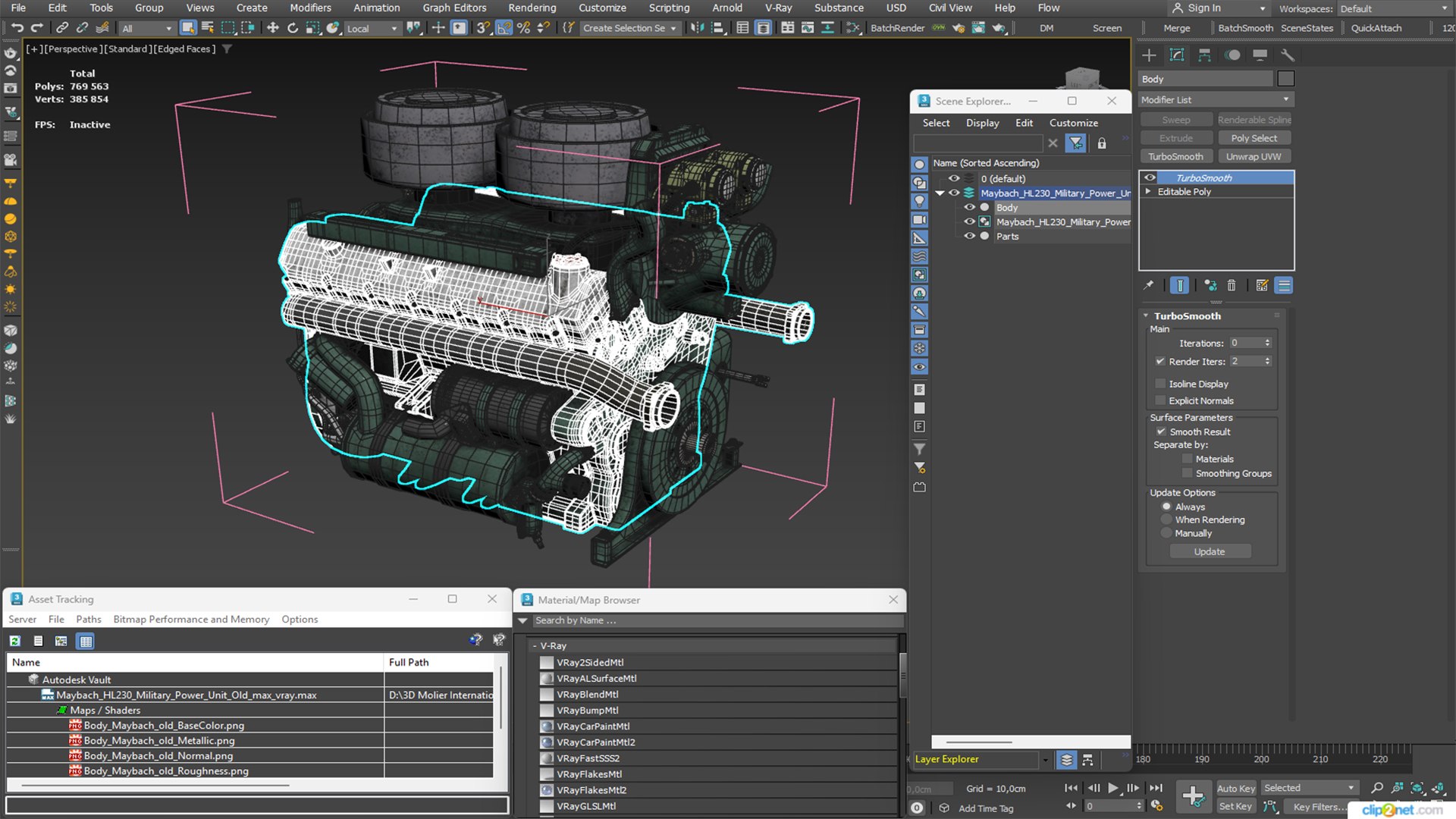
Task: Hide the Body object via its eye icon
Action: [x=968, y=207]
